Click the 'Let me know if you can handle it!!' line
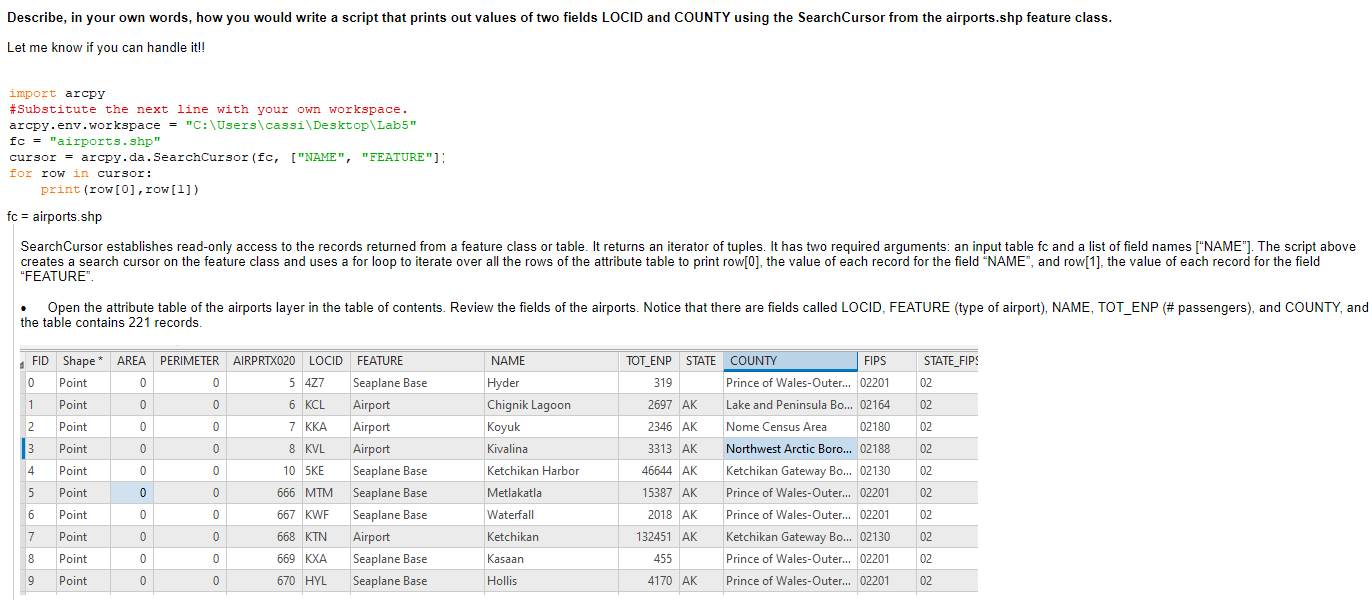Viewport: 1372px width, 600px height. coord(108,48)
